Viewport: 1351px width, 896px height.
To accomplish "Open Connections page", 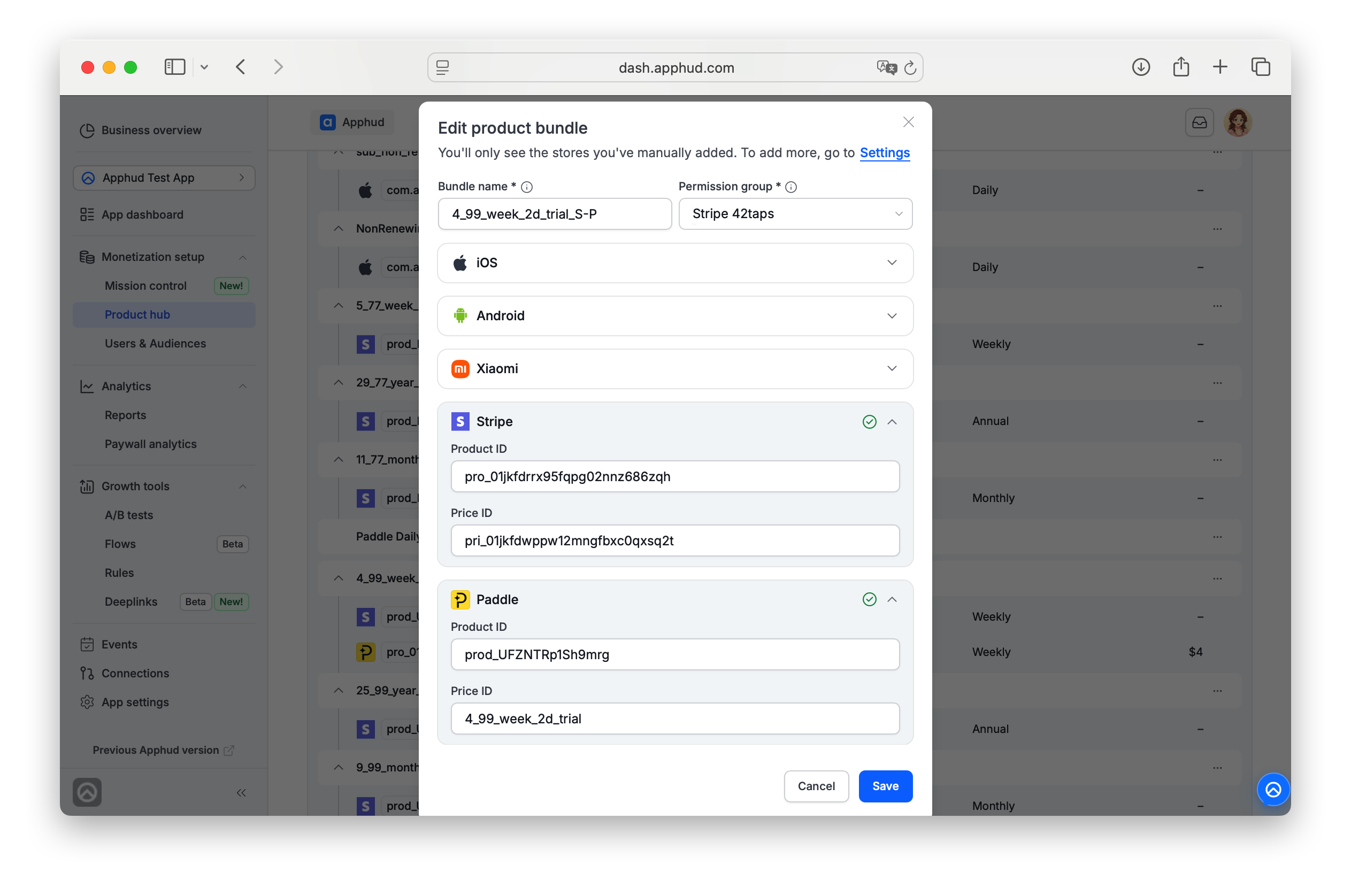I will point(135,673).
